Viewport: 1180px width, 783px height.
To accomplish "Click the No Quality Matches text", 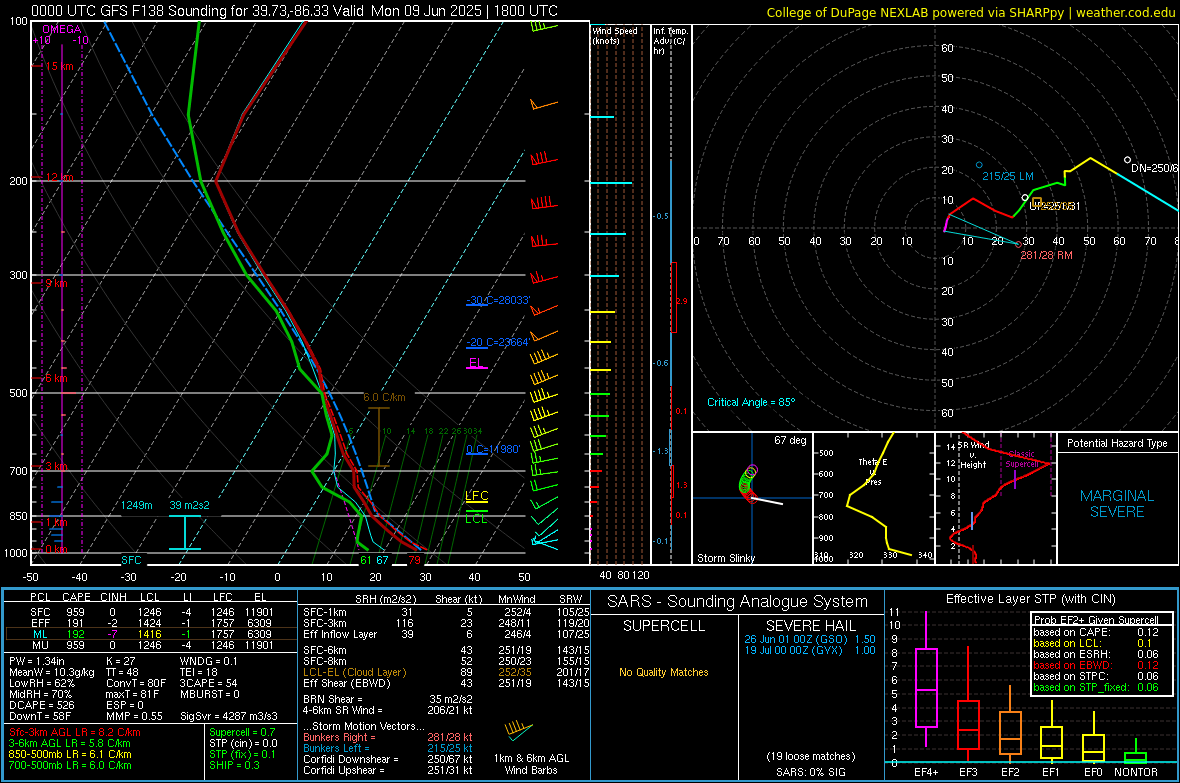I will point(664,672).
